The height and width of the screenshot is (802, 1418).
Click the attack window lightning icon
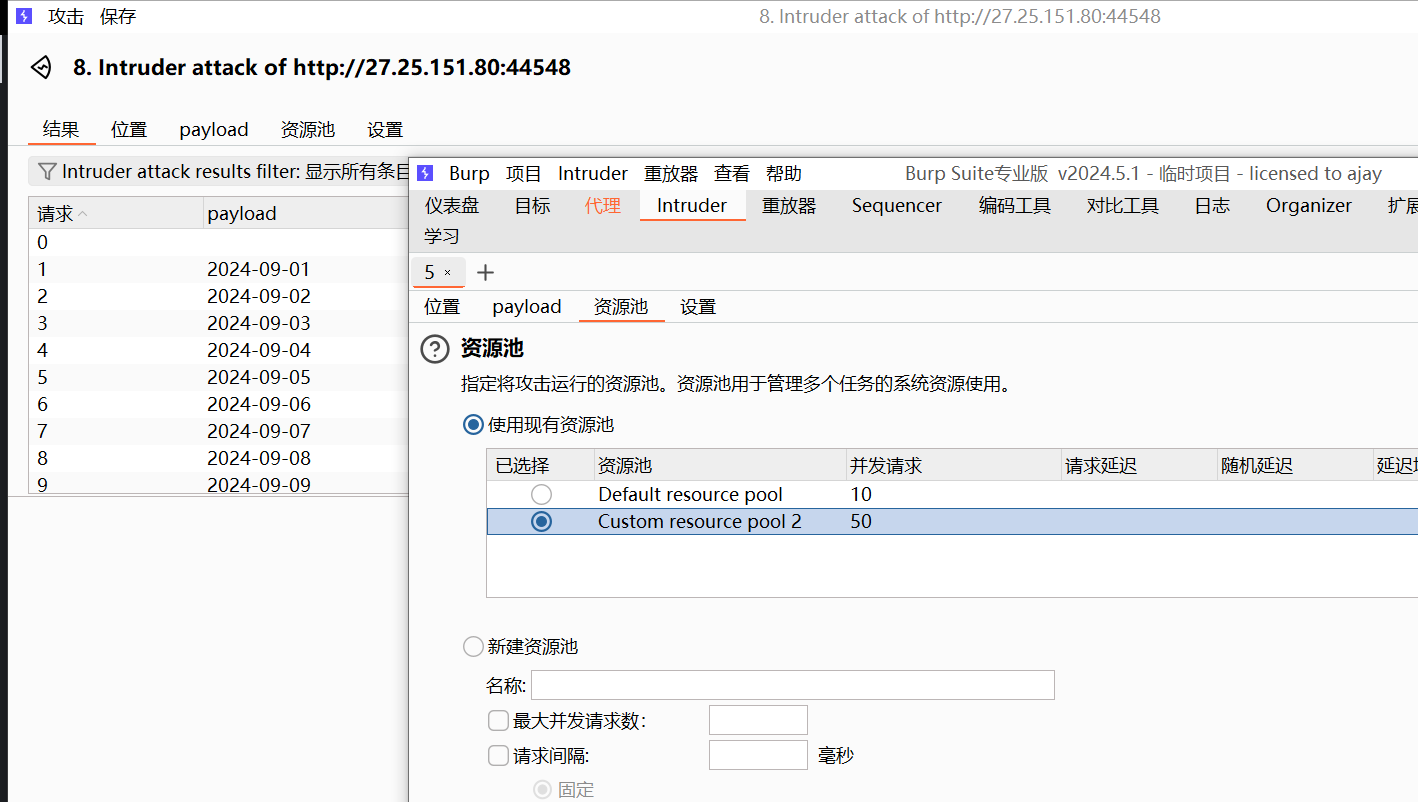coord(24,16)
